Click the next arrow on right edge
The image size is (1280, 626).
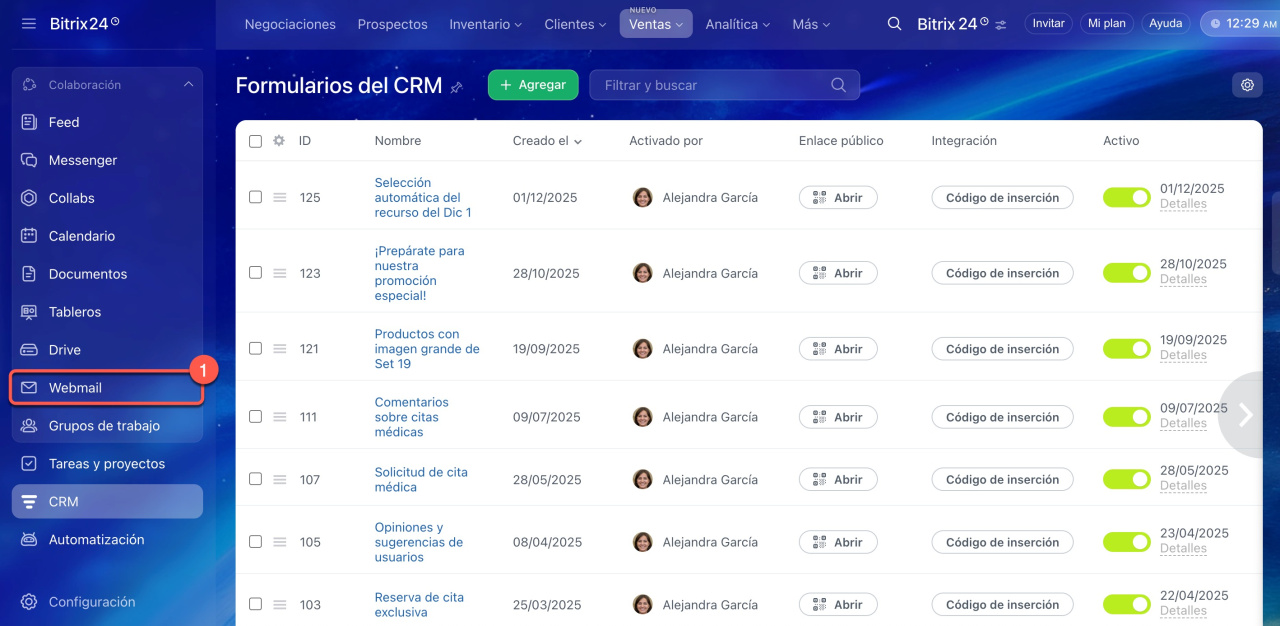coord(1246,414)
